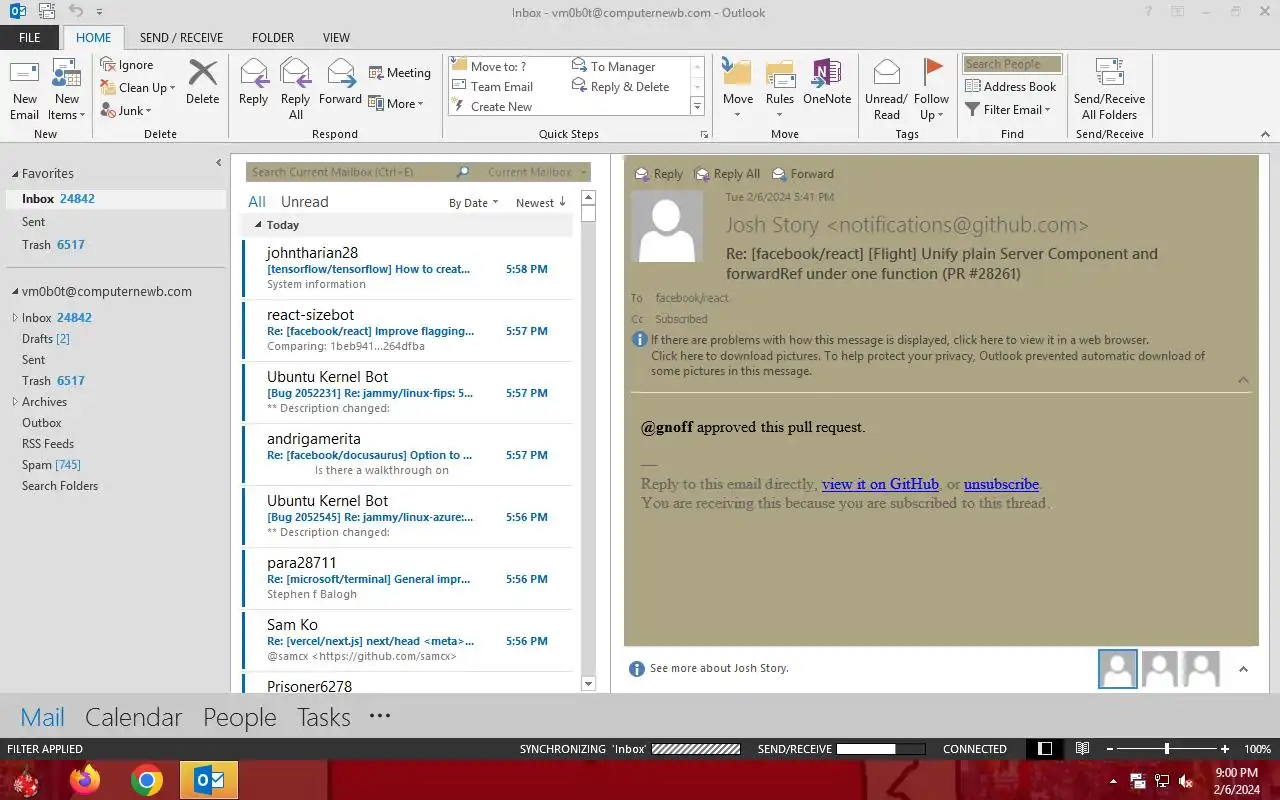Expand the Archives folder
The width and height of the screenshot is (1280, 800).
[x=15, y=402]
